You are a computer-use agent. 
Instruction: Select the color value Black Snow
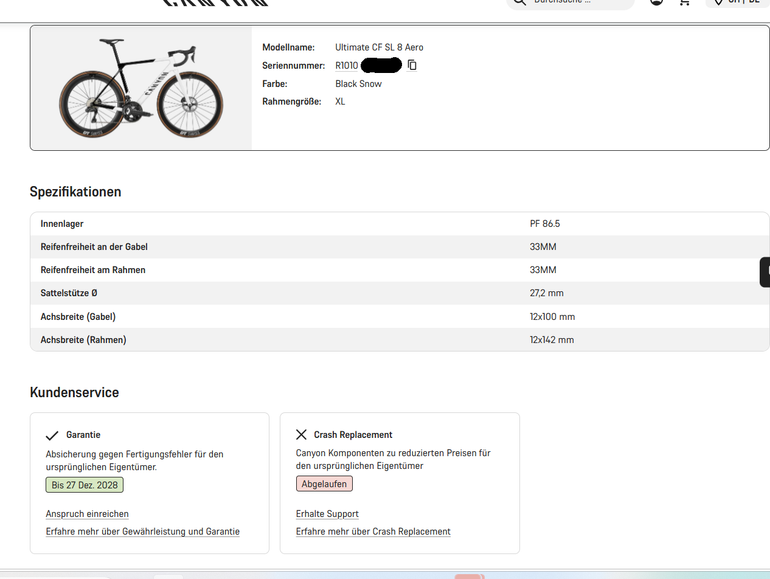pyautogui.click(x=358, y=84)
